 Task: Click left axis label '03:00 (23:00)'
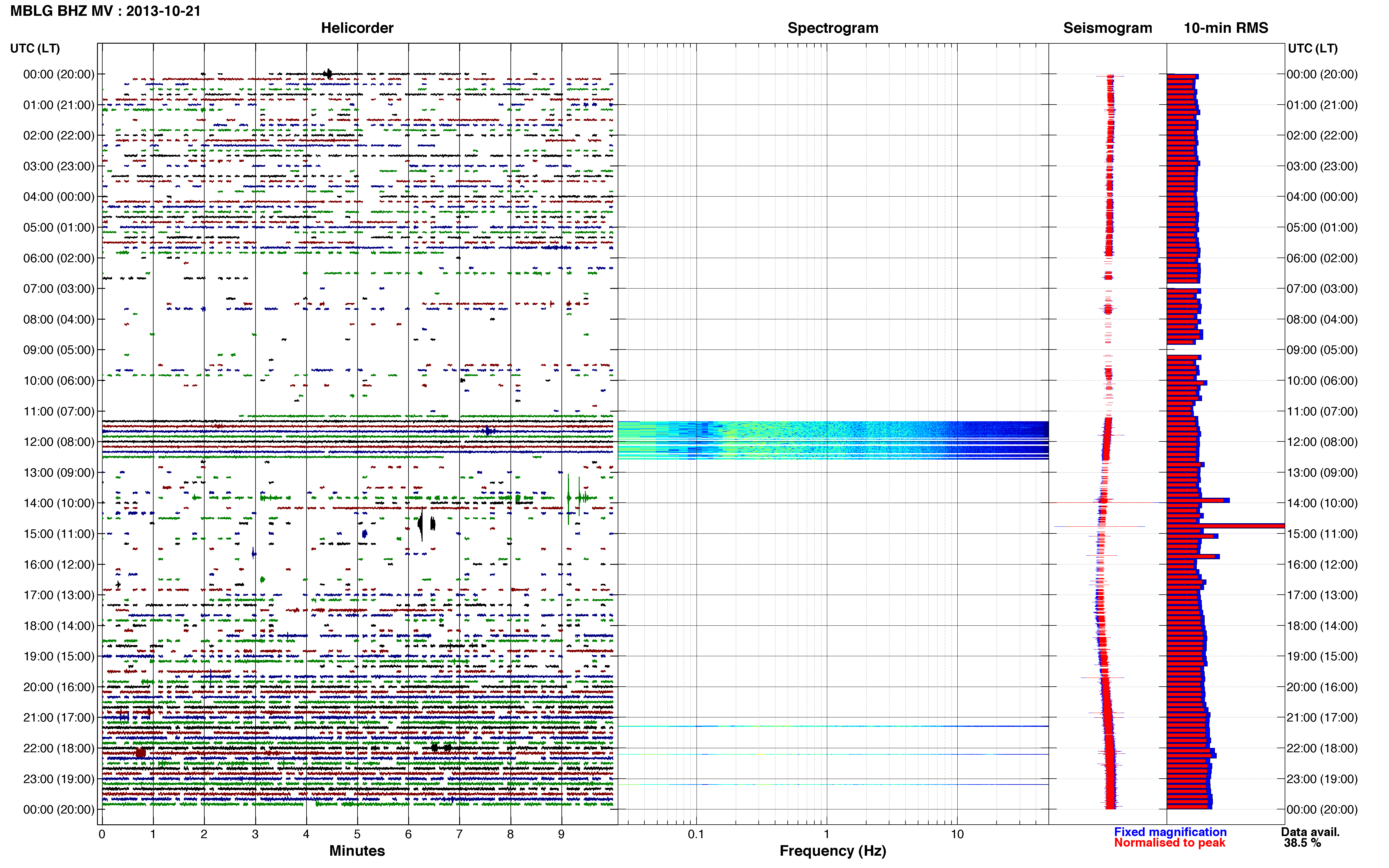point(59,166)
